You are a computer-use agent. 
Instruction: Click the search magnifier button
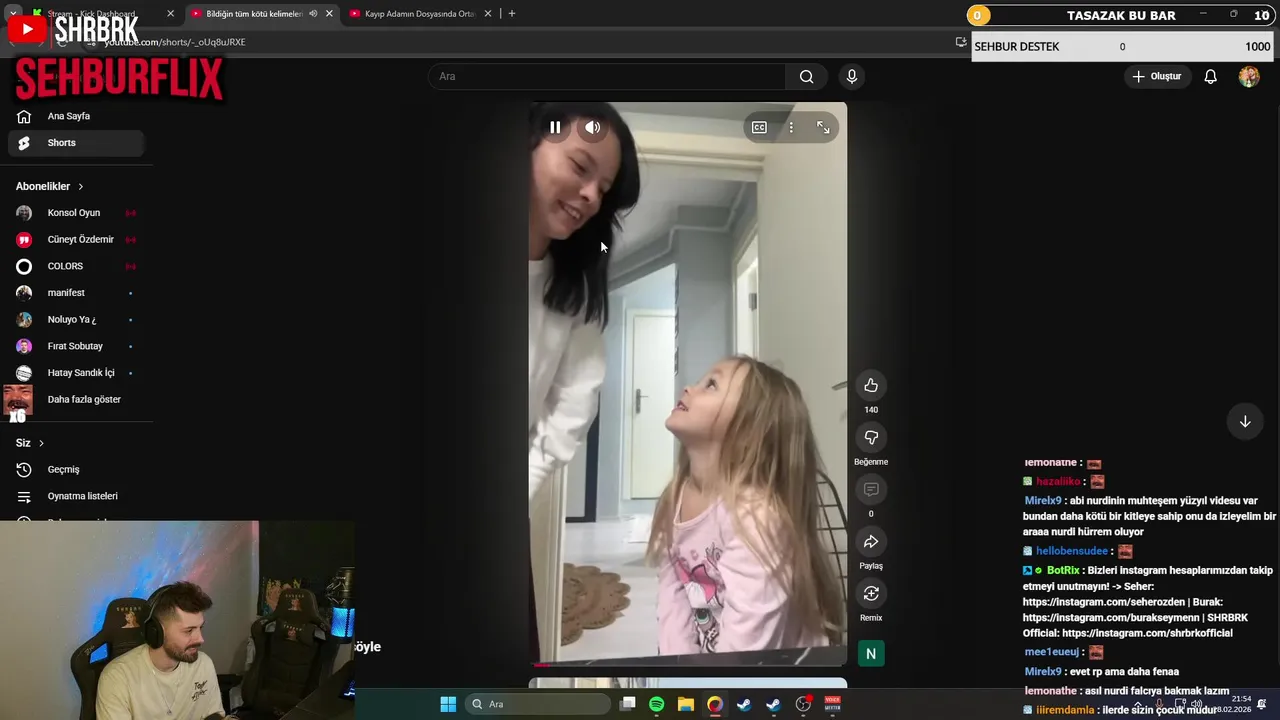coord(806,77)
